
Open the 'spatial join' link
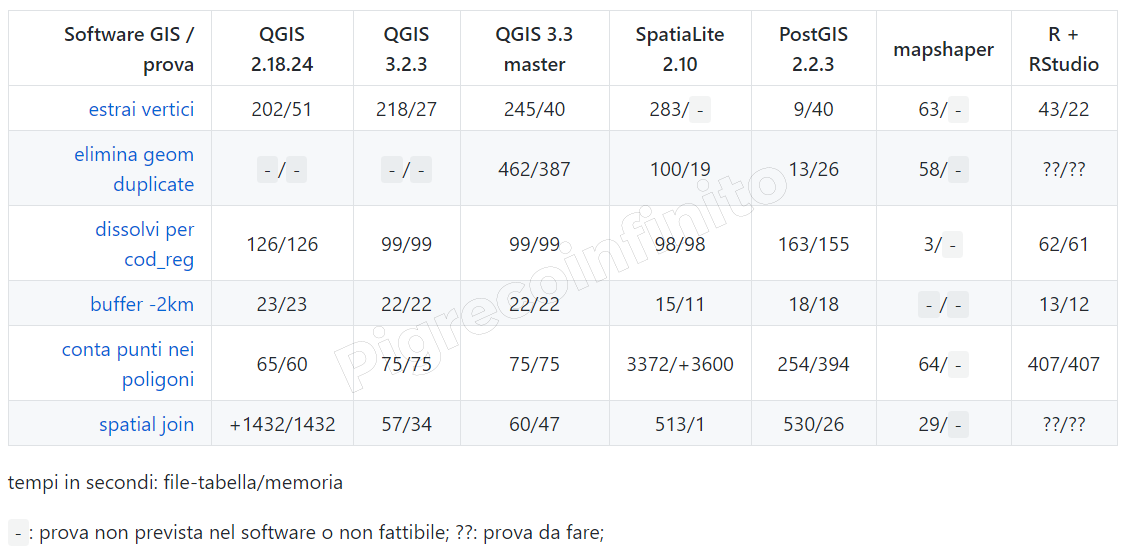click(x=146, y=424)
